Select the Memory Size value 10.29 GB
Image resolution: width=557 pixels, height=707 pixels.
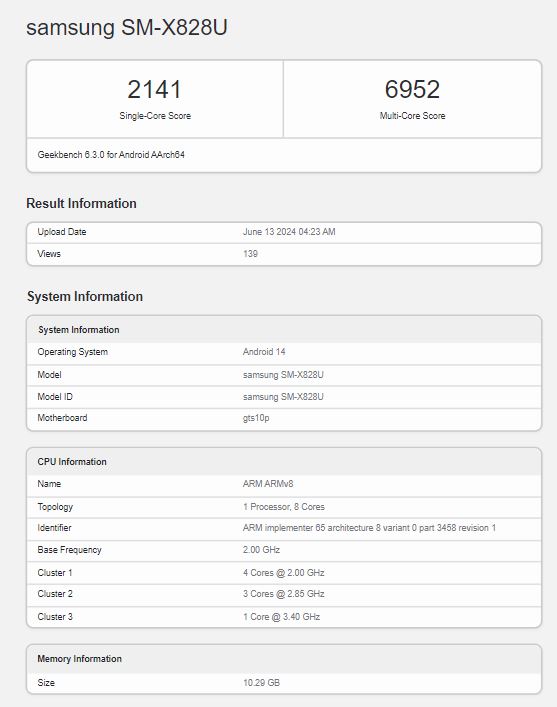pyautogui.click(x=261, y=683)
